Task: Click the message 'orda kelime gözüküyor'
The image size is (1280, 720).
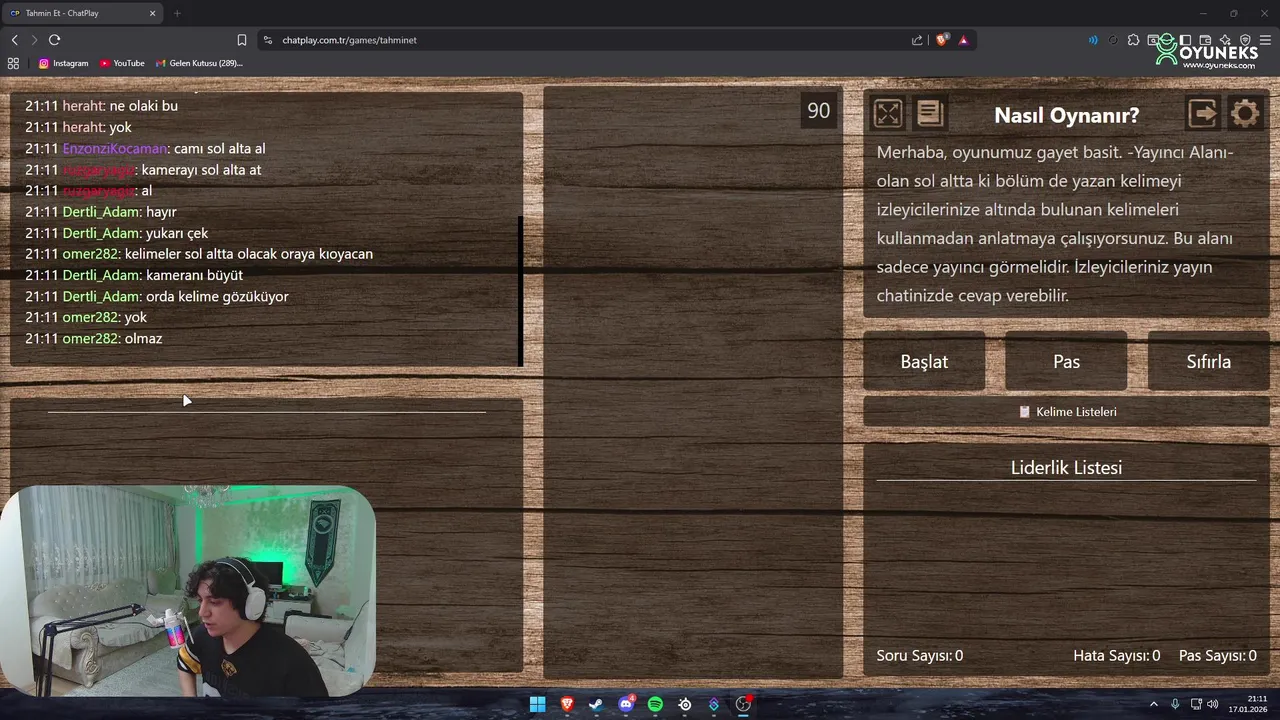Action: 217,296
